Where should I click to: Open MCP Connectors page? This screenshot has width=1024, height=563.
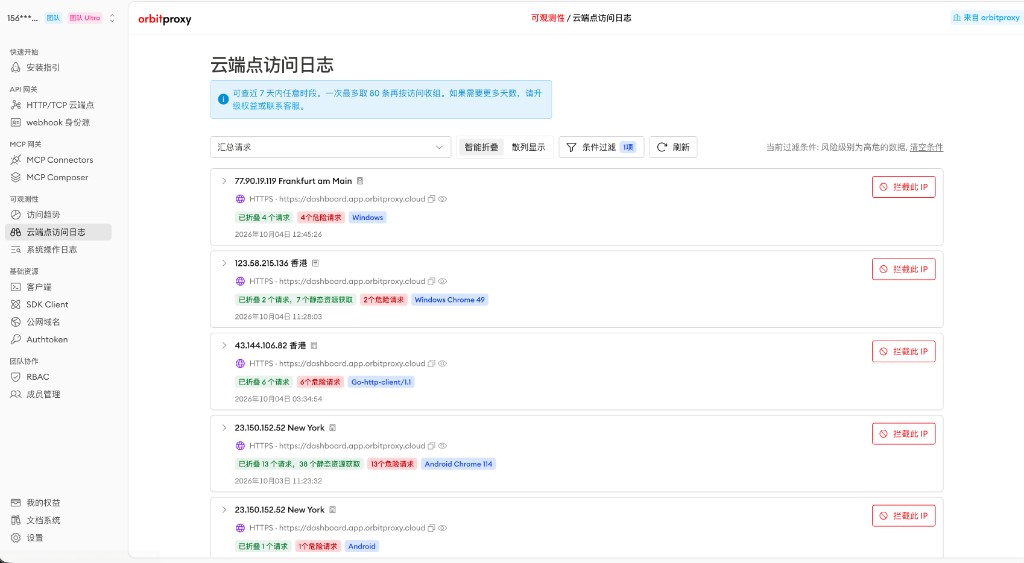[x=58, y=159]
